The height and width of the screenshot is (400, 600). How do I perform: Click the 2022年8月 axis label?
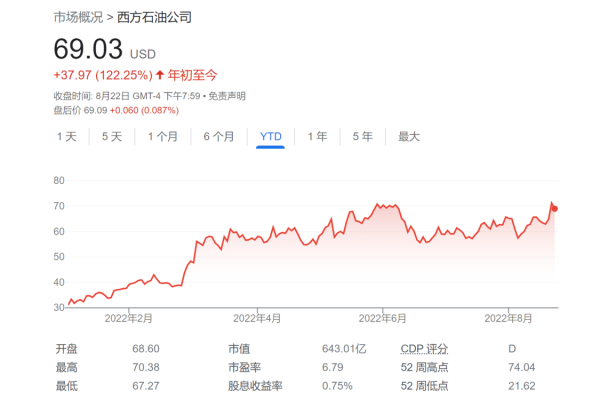click(508, 318)
